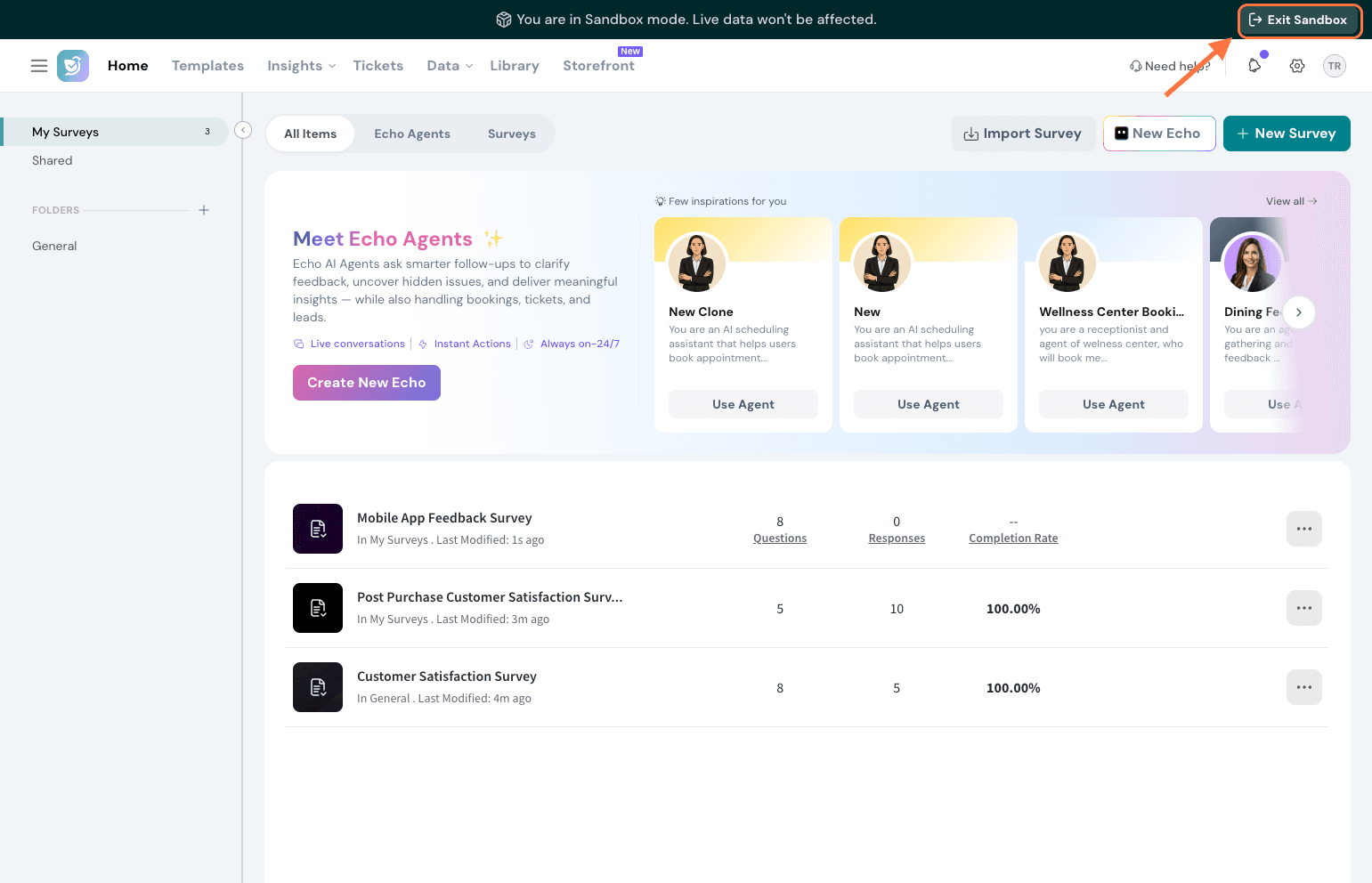Open the hamburger menu icon
The height and width of the screenshot is (883, 1372).
click(39, 66)
